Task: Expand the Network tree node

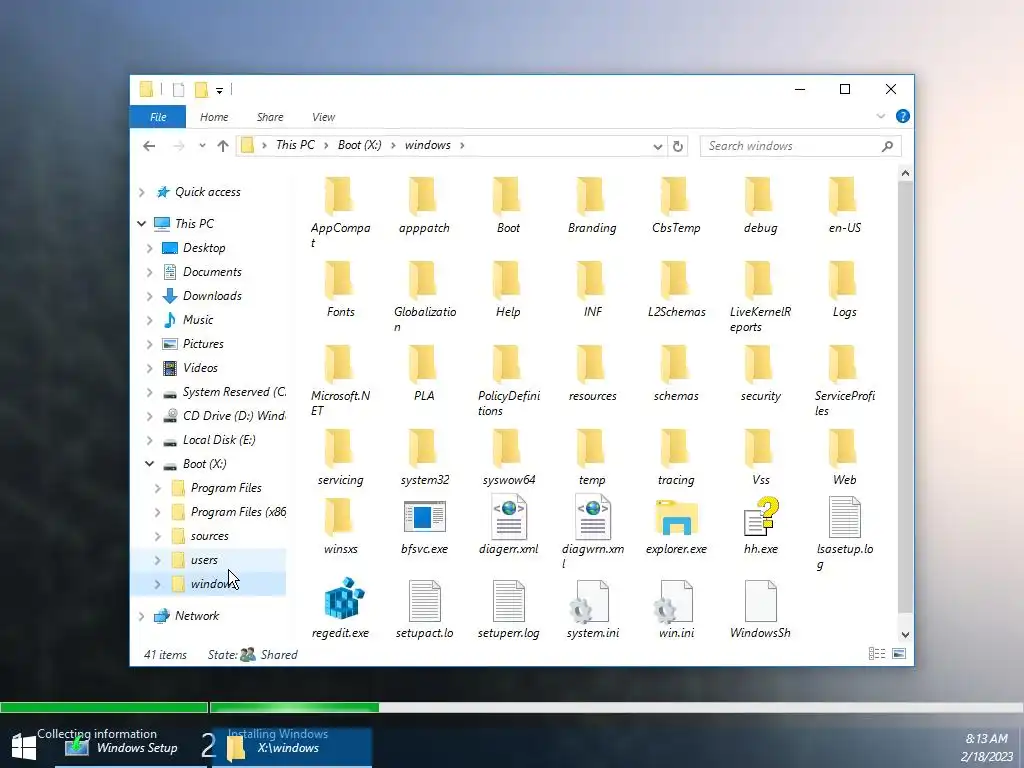Action: pyautogui.click(x=142, y=616)
